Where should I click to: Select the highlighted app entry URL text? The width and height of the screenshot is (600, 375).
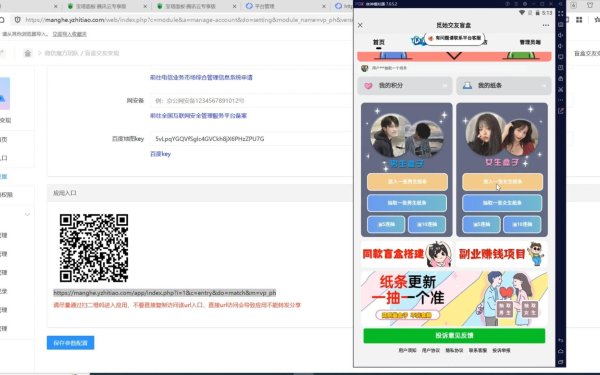point(165,293)
